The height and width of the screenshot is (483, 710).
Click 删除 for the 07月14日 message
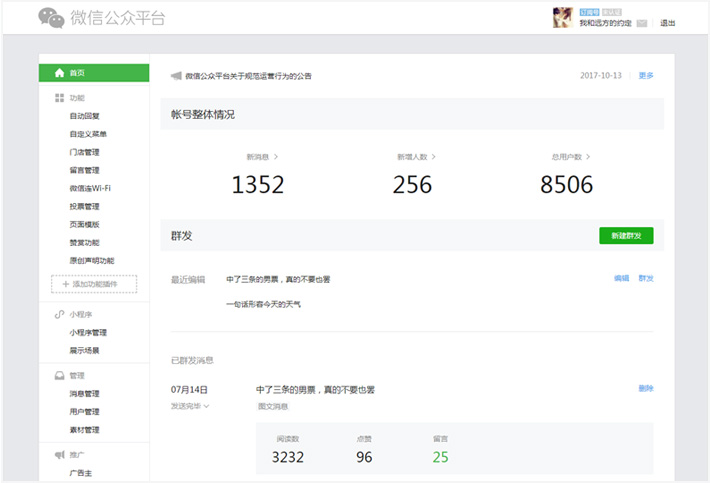coord(646,388)
